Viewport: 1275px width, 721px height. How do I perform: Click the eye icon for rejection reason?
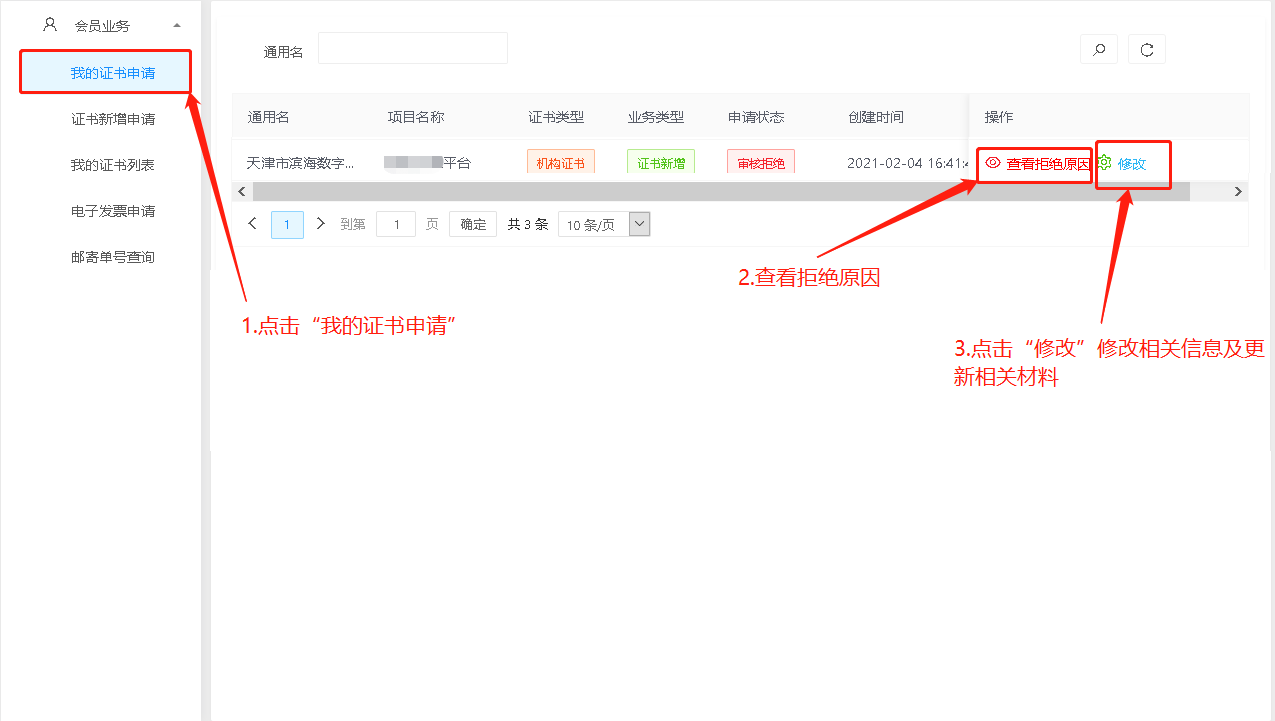(x=992, y=163)
